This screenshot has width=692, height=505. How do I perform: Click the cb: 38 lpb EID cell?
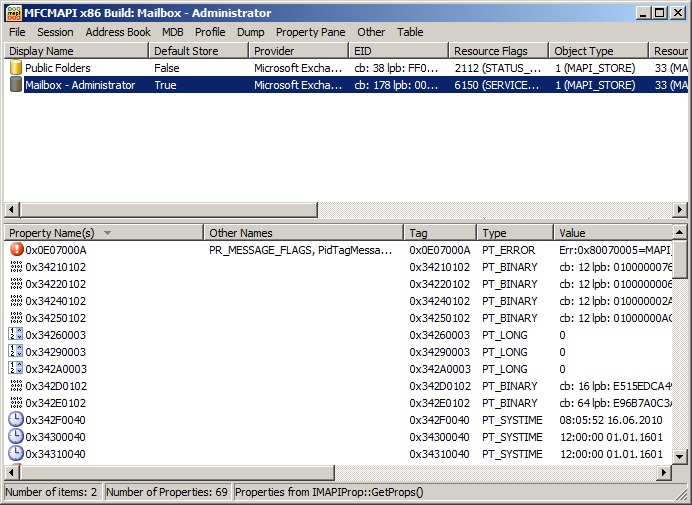396,68
